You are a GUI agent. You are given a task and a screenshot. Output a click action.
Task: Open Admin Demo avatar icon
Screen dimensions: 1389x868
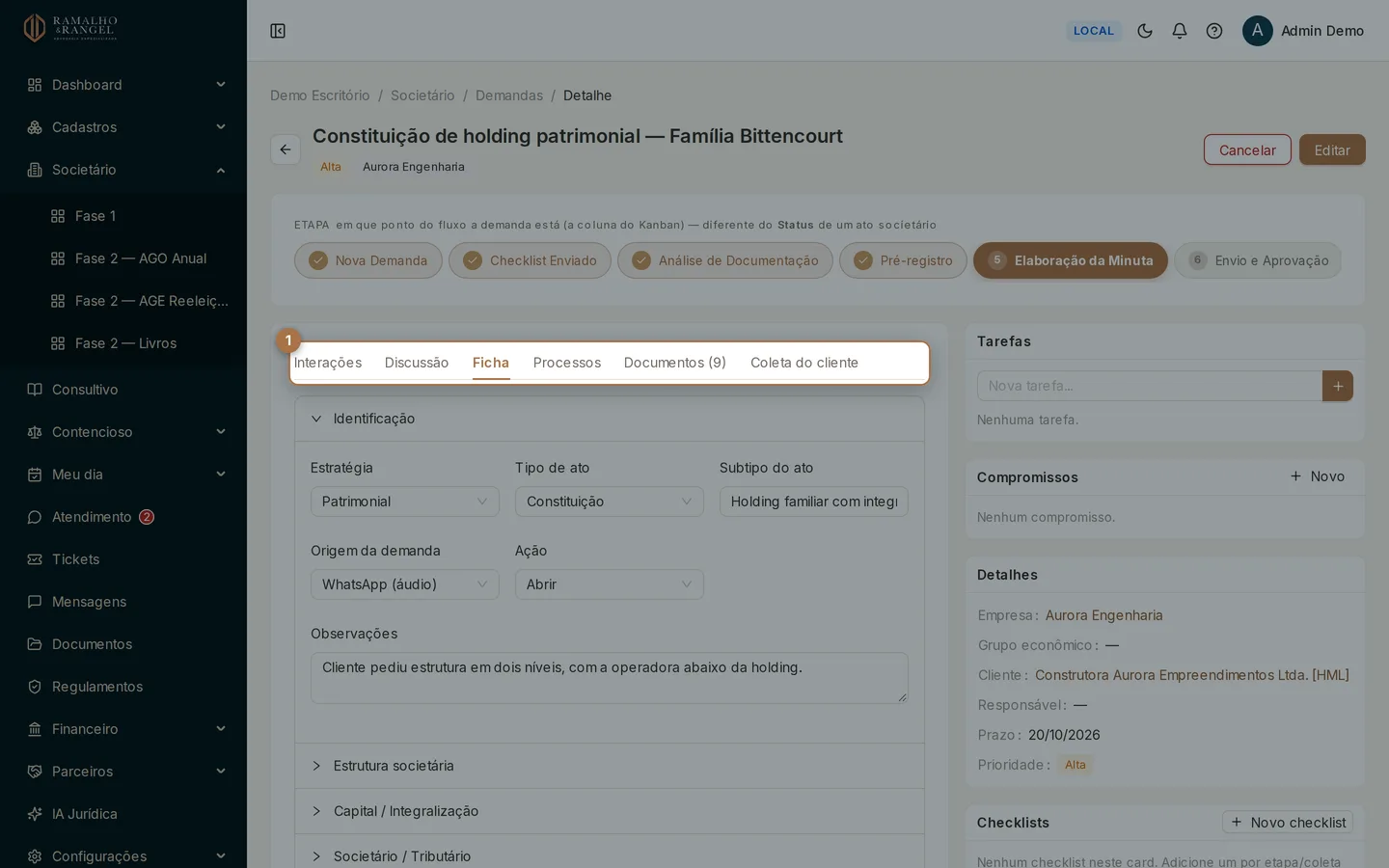pos(1258,31)
